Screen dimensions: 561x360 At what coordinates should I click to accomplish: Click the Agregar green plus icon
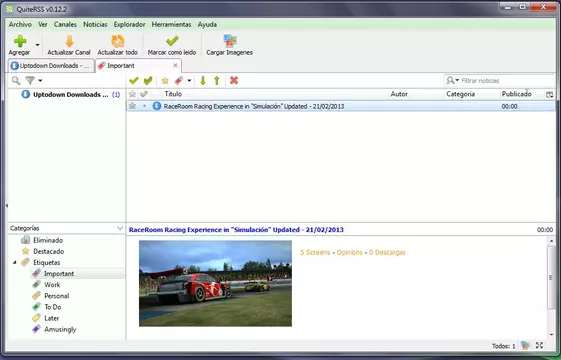click(20, 41)
